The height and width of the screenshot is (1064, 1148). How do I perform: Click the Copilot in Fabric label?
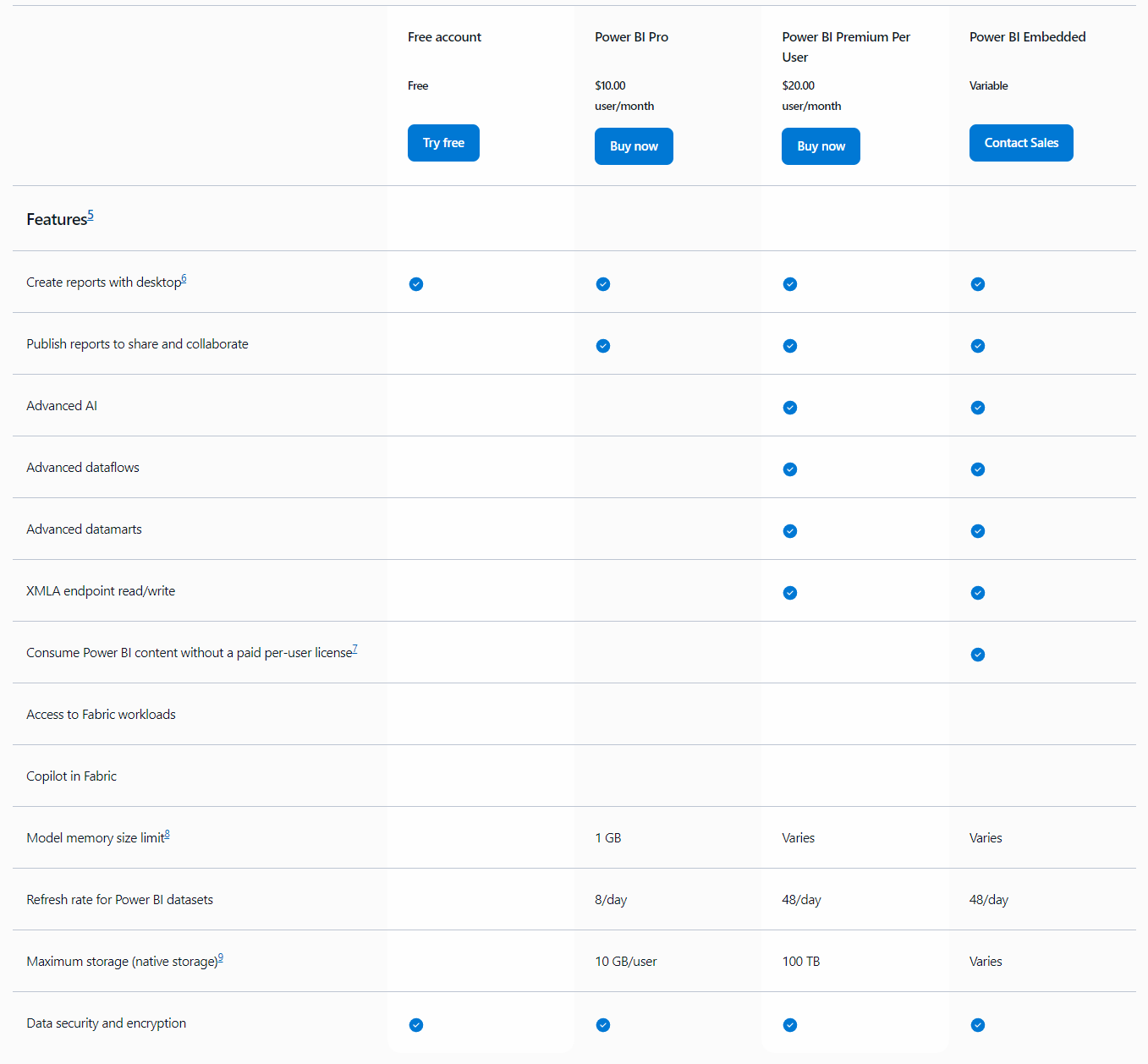click(x=71, y=776)
